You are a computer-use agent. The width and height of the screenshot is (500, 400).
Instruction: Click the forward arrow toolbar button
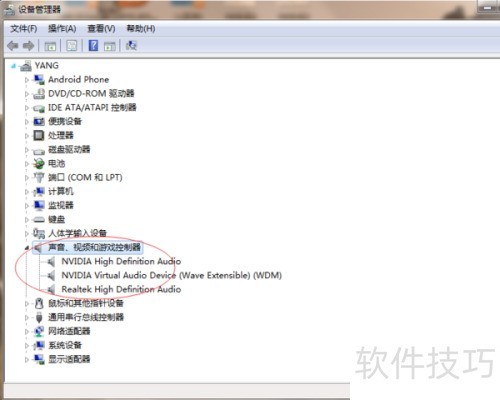28,46
